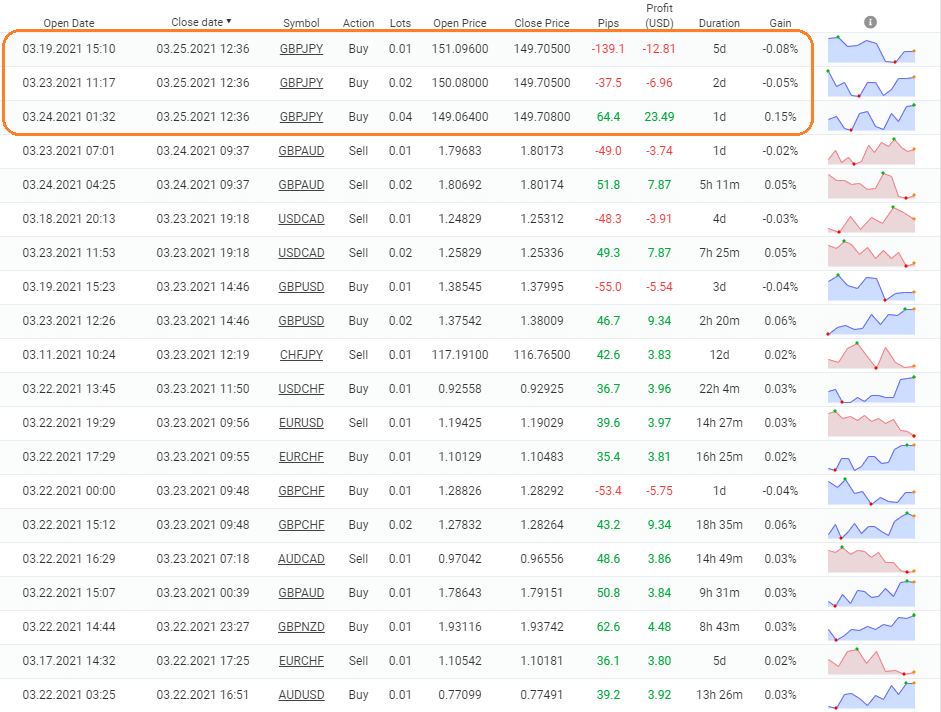Sort trades by Gain column header
941x712 pixels.
(x=780, y=23)
